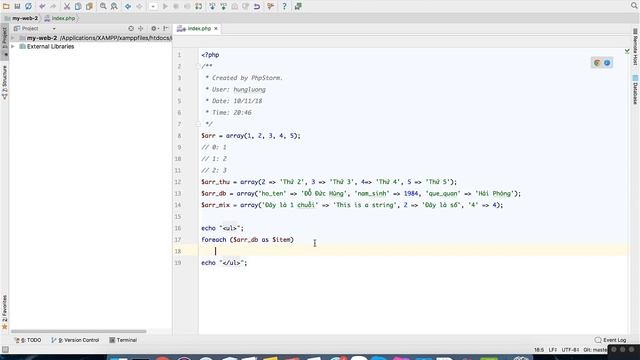Viewport: 640px width, 360px height.
Task: Open the Database side tab
Action: pos(635,90)
